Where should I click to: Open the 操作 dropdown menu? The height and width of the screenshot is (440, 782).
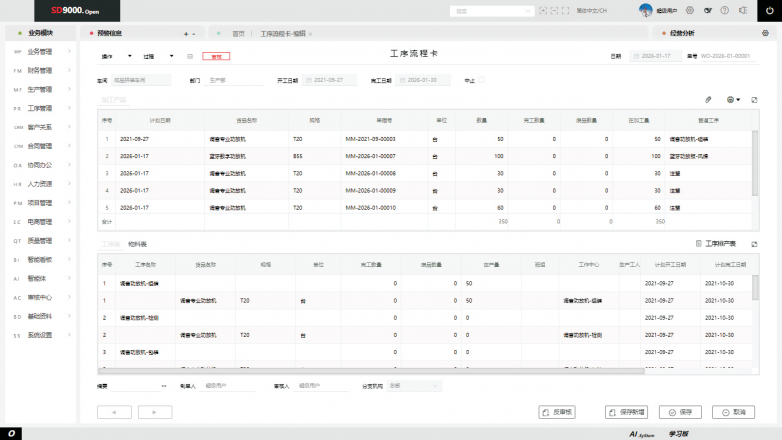point(112,56)
